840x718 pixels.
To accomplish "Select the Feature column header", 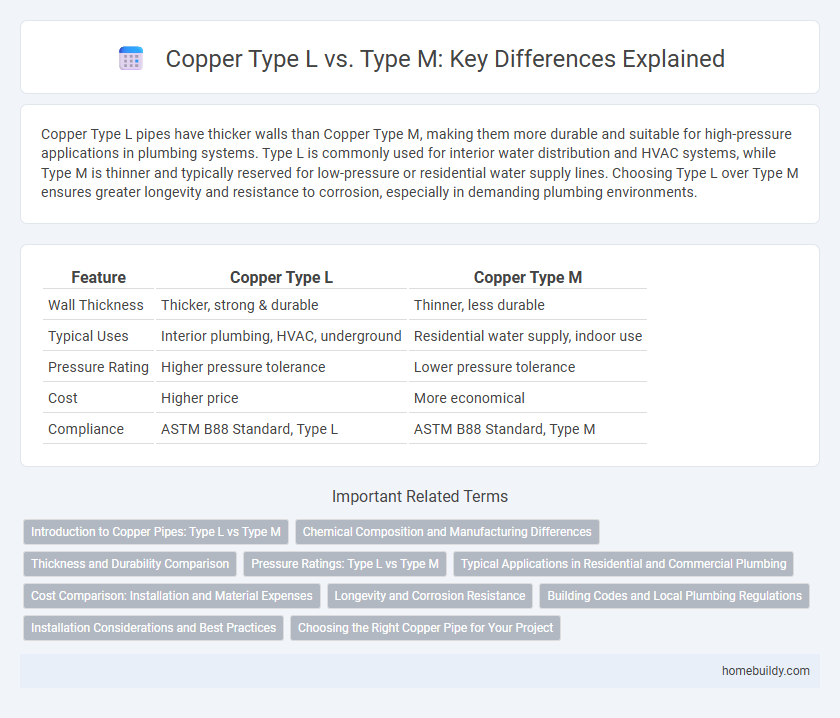I will (x=98, y=277).
